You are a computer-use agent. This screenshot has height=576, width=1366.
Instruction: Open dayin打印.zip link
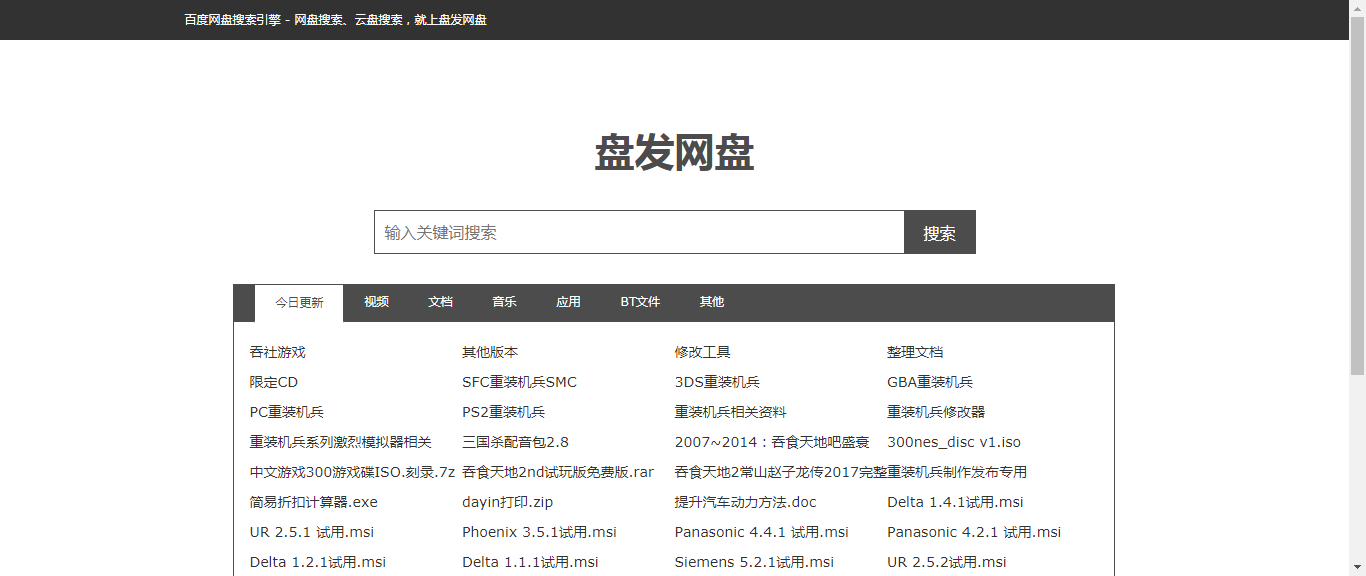click(x=508, y=502)
